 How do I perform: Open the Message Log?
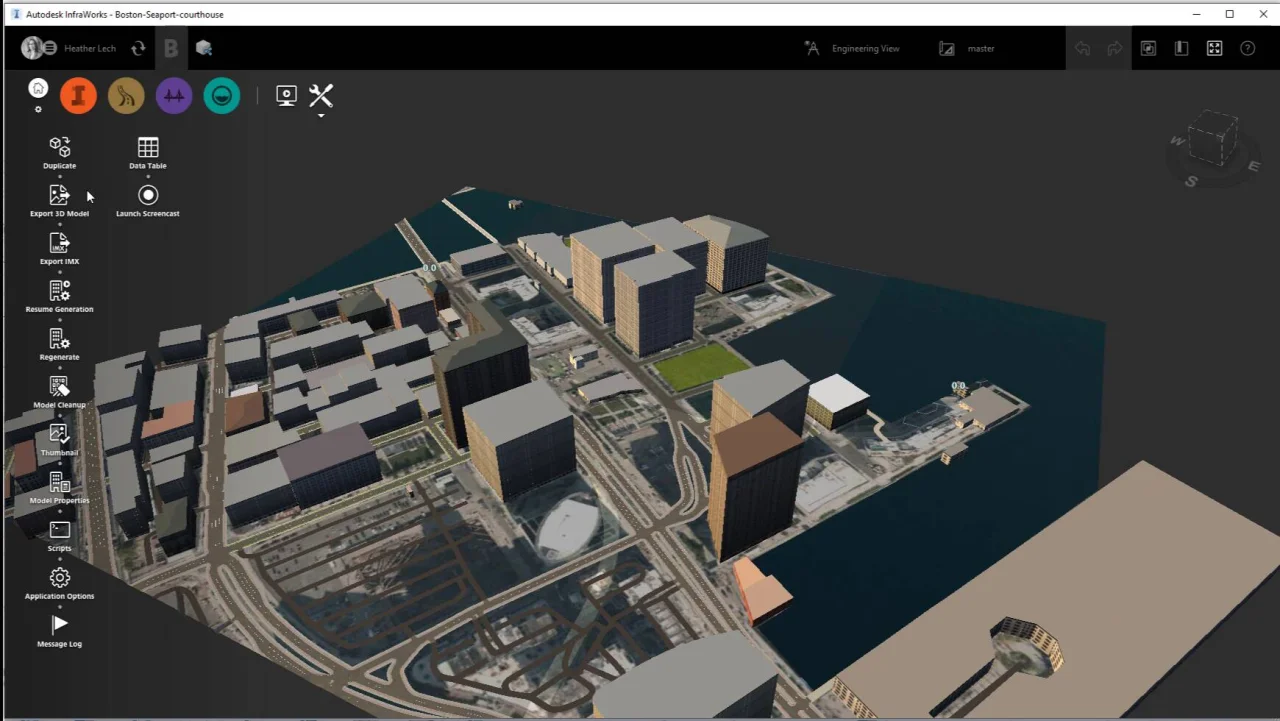click(x=59, y=626)
